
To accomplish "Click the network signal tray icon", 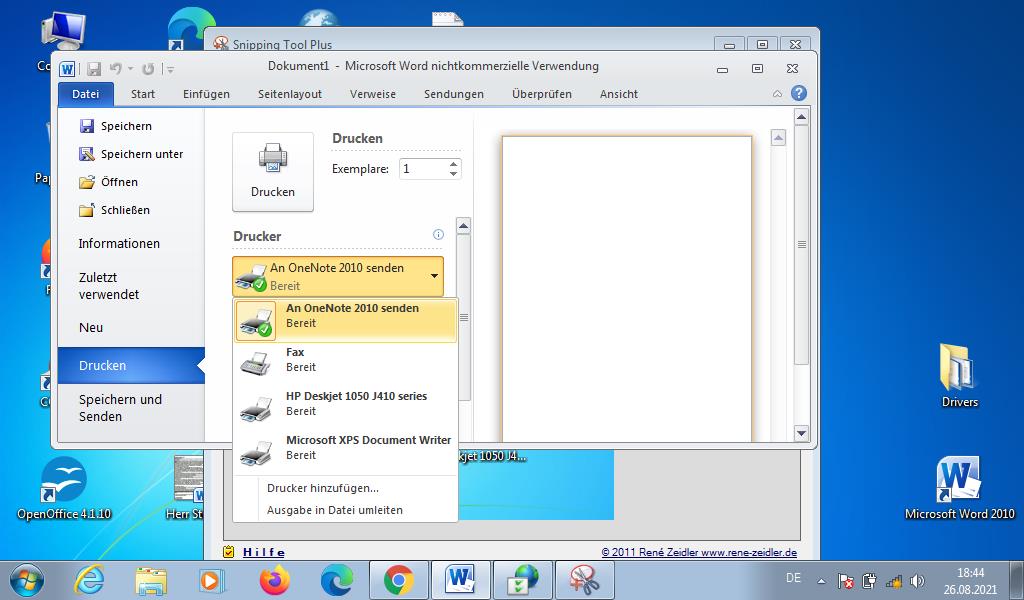I will point(893,580).
